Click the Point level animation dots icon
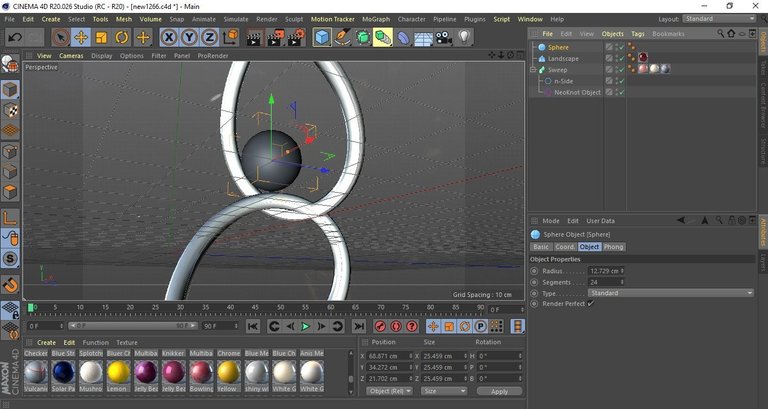 click(x=496, y=326)
